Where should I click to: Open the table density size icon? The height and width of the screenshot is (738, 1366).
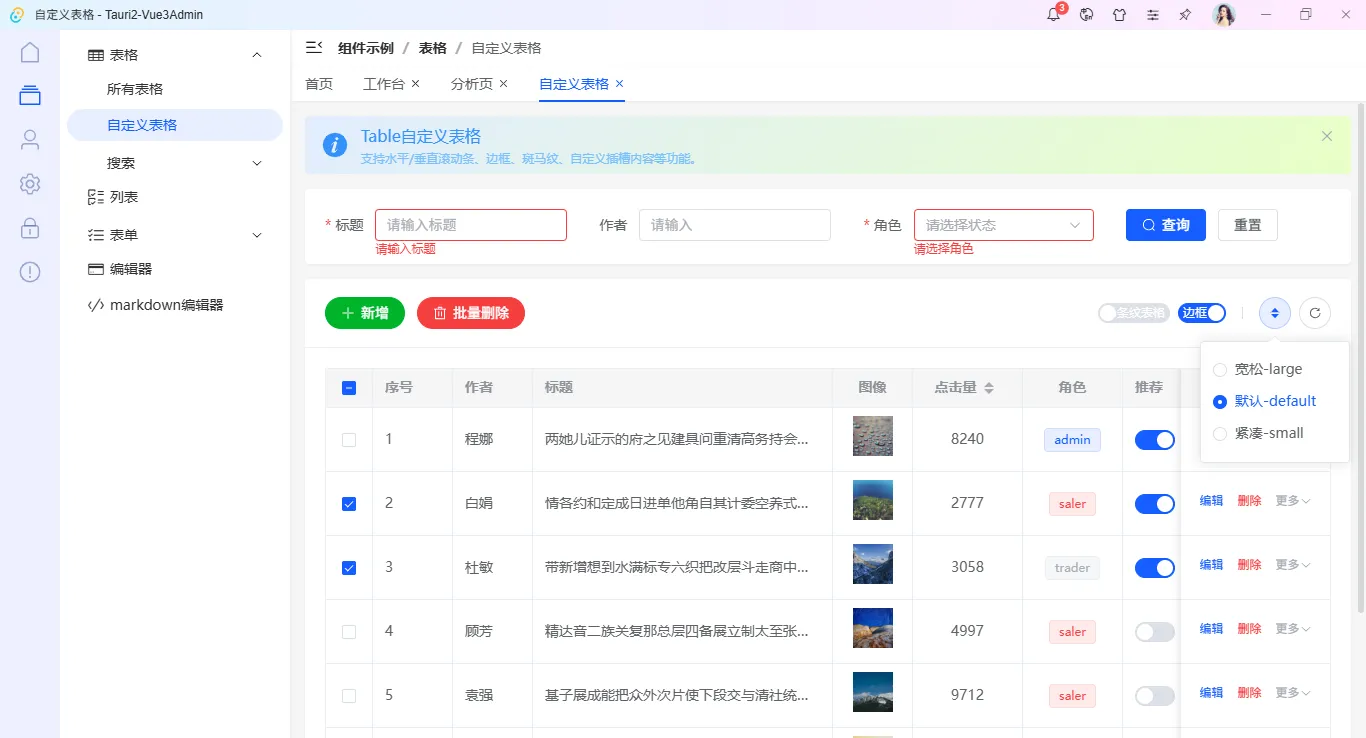point(1274,313)
